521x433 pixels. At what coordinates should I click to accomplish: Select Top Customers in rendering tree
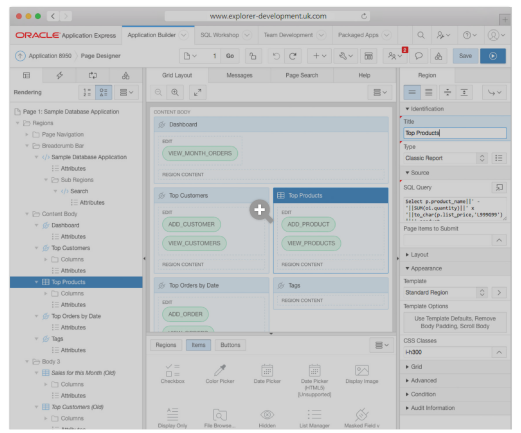coord(71,248)
